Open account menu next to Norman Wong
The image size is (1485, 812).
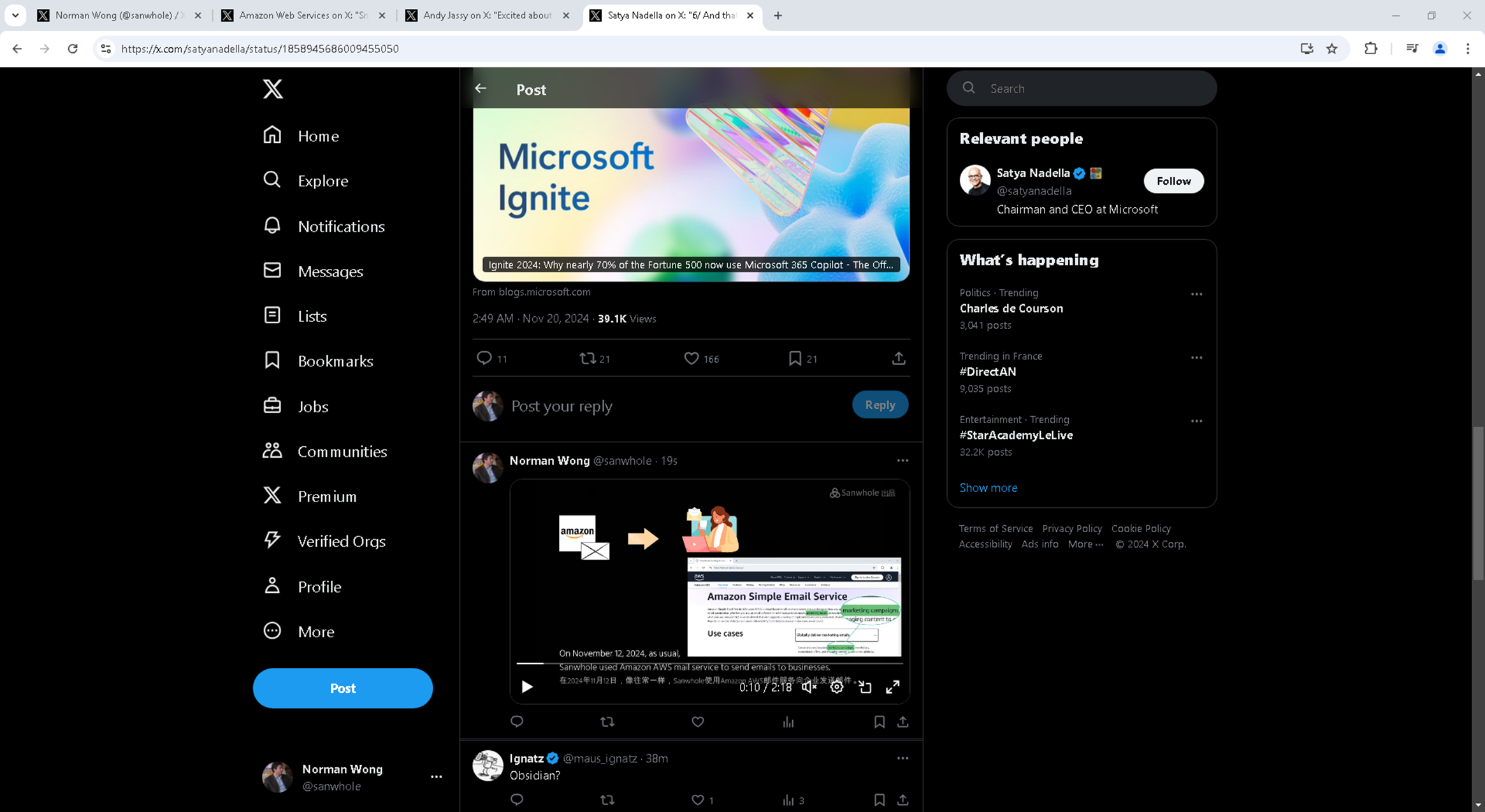pyautogui.click(x=436, y=776)
